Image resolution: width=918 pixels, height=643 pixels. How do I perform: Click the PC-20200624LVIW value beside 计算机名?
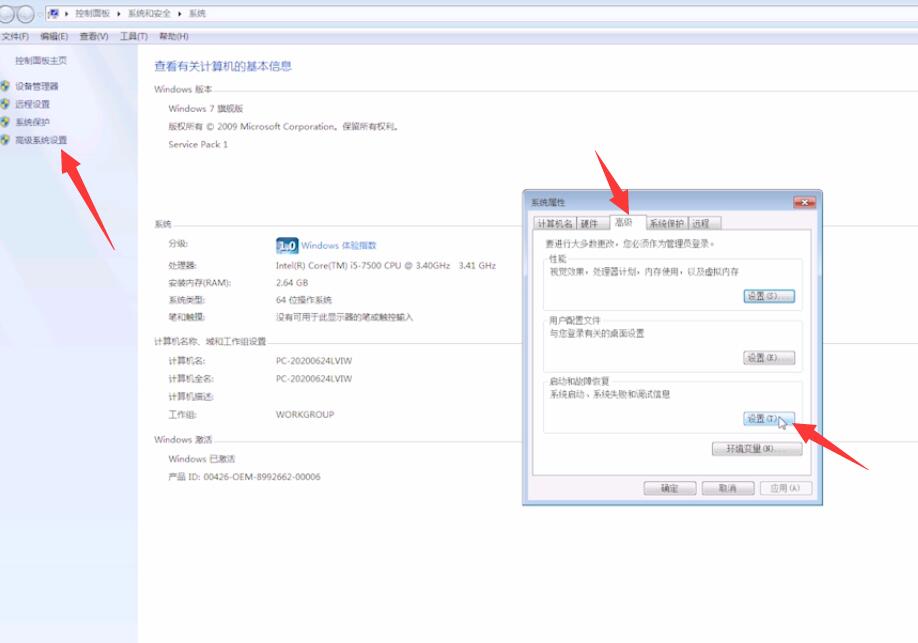[314, 361]
